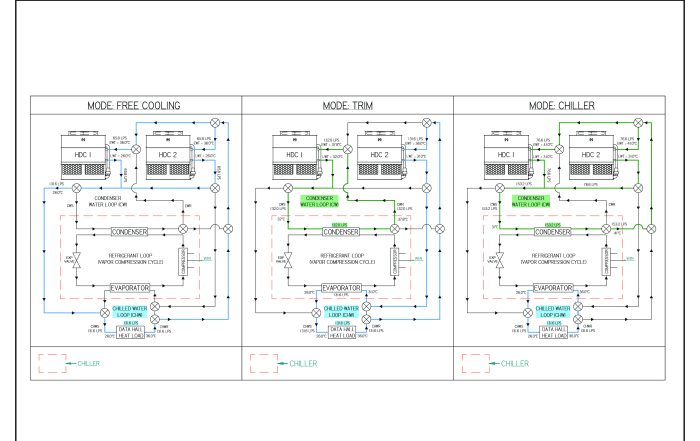Click highlighted CHILLED WATER LOOP label, Chiller

pos(553,312)
